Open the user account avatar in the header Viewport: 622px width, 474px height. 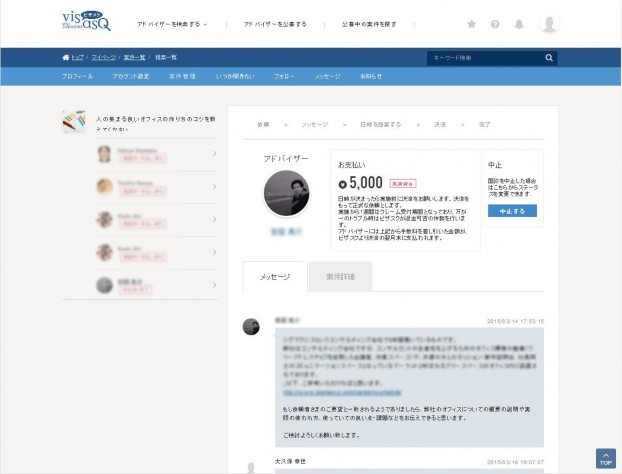click(549, 24)
